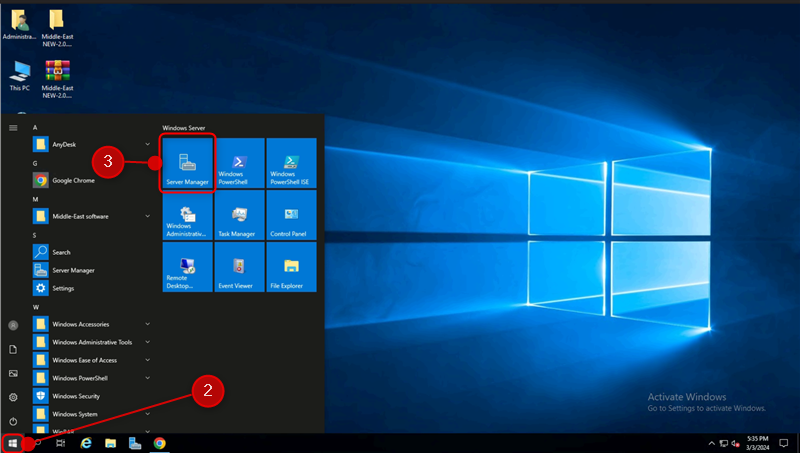Select the Middle-East NEW-2.0 folder icon
The width and height of the screenshot is (800, 453).
coord(57,28)
